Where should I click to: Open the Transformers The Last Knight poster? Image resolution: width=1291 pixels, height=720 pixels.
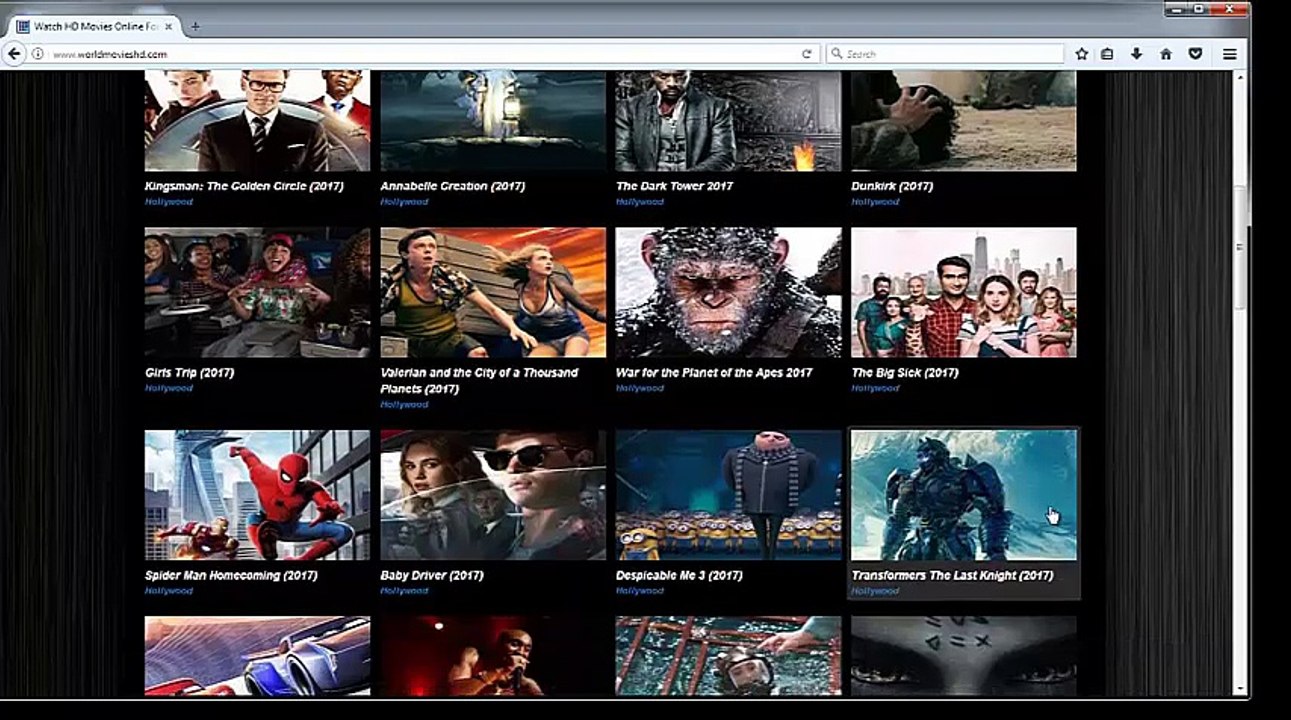pyautogui.click(x=964, y=495)
